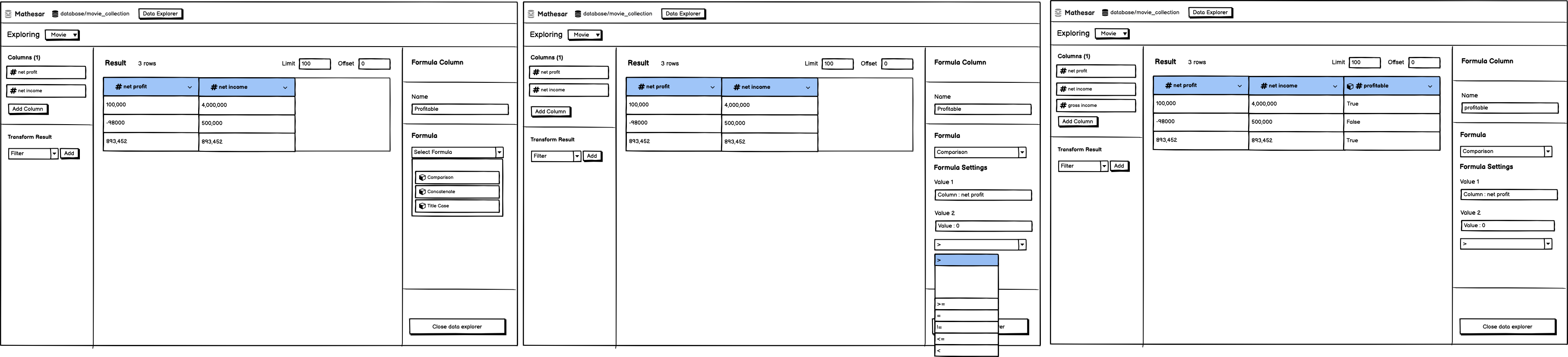This screenshot has width=1568, height=357.
Task: Click the False cell in profitable column
Action: [x=1391, y=122]
